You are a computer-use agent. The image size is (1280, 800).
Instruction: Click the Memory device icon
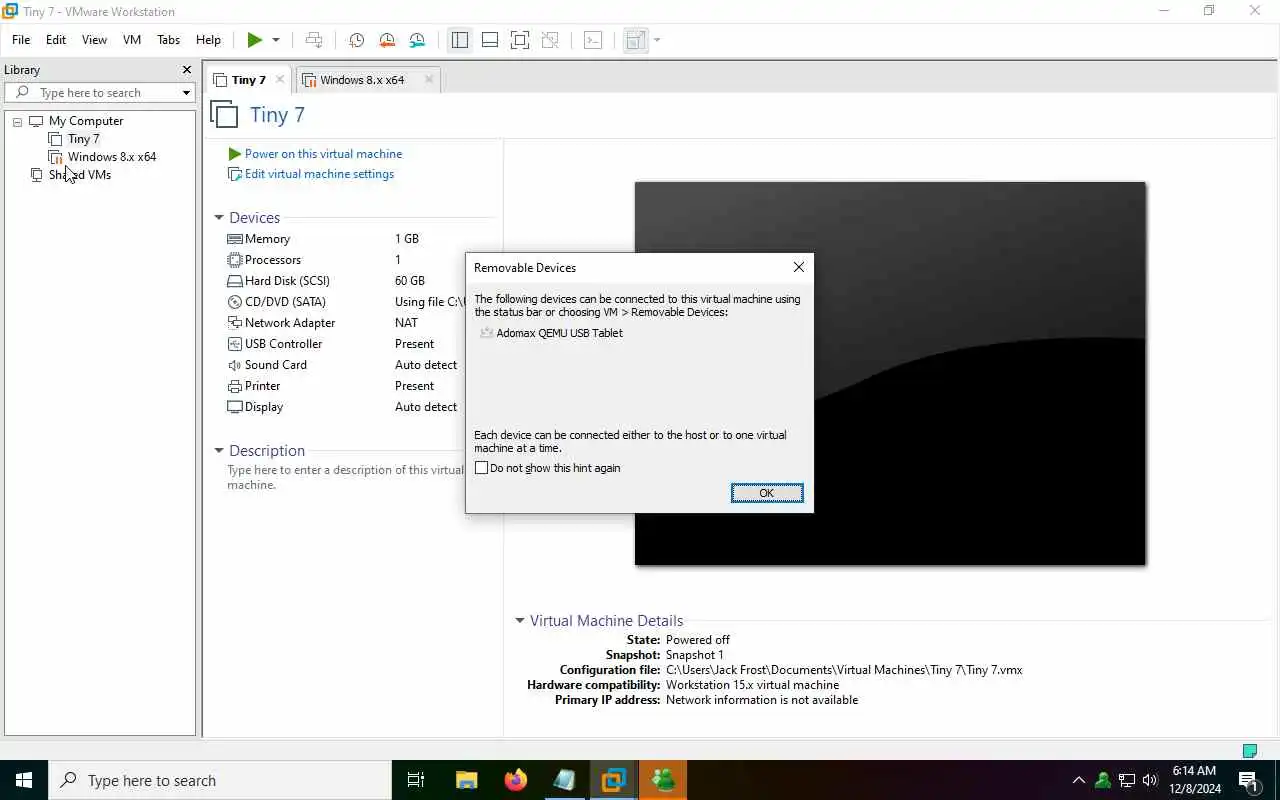tap(235, 239)
